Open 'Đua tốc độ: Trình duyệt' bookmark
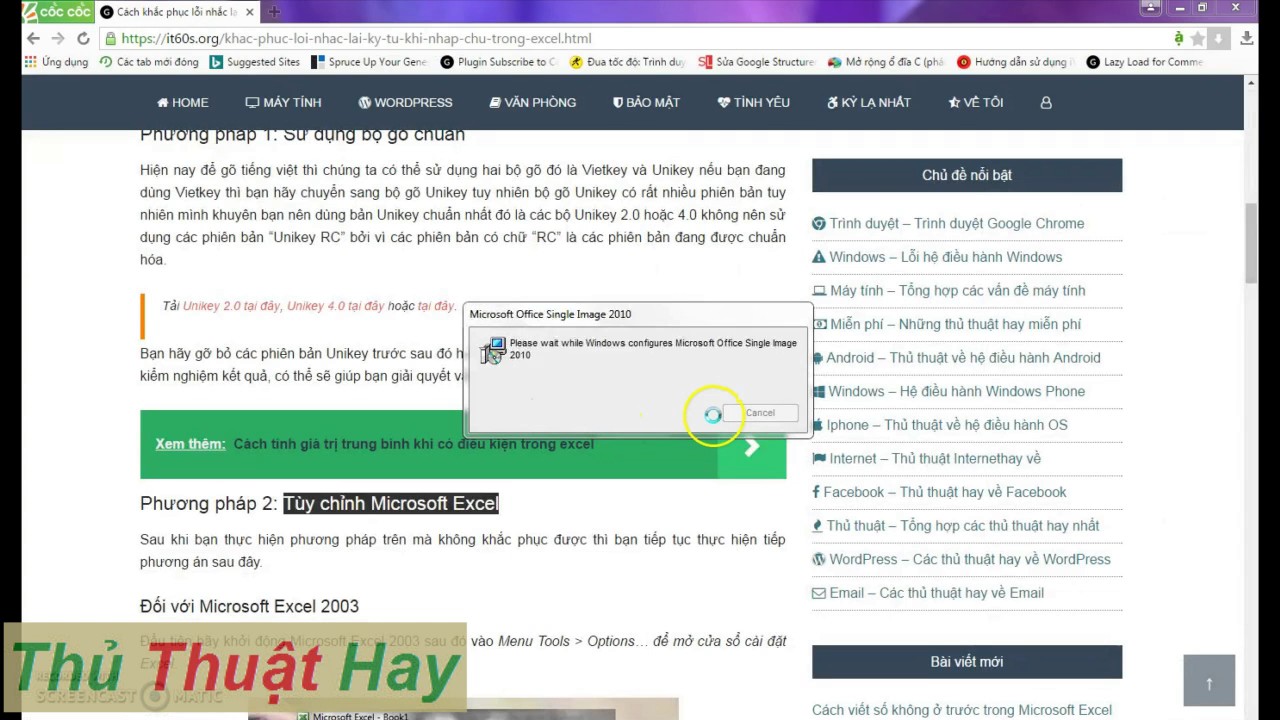This screenshot has height=720, width=1280. click(627, 62)
